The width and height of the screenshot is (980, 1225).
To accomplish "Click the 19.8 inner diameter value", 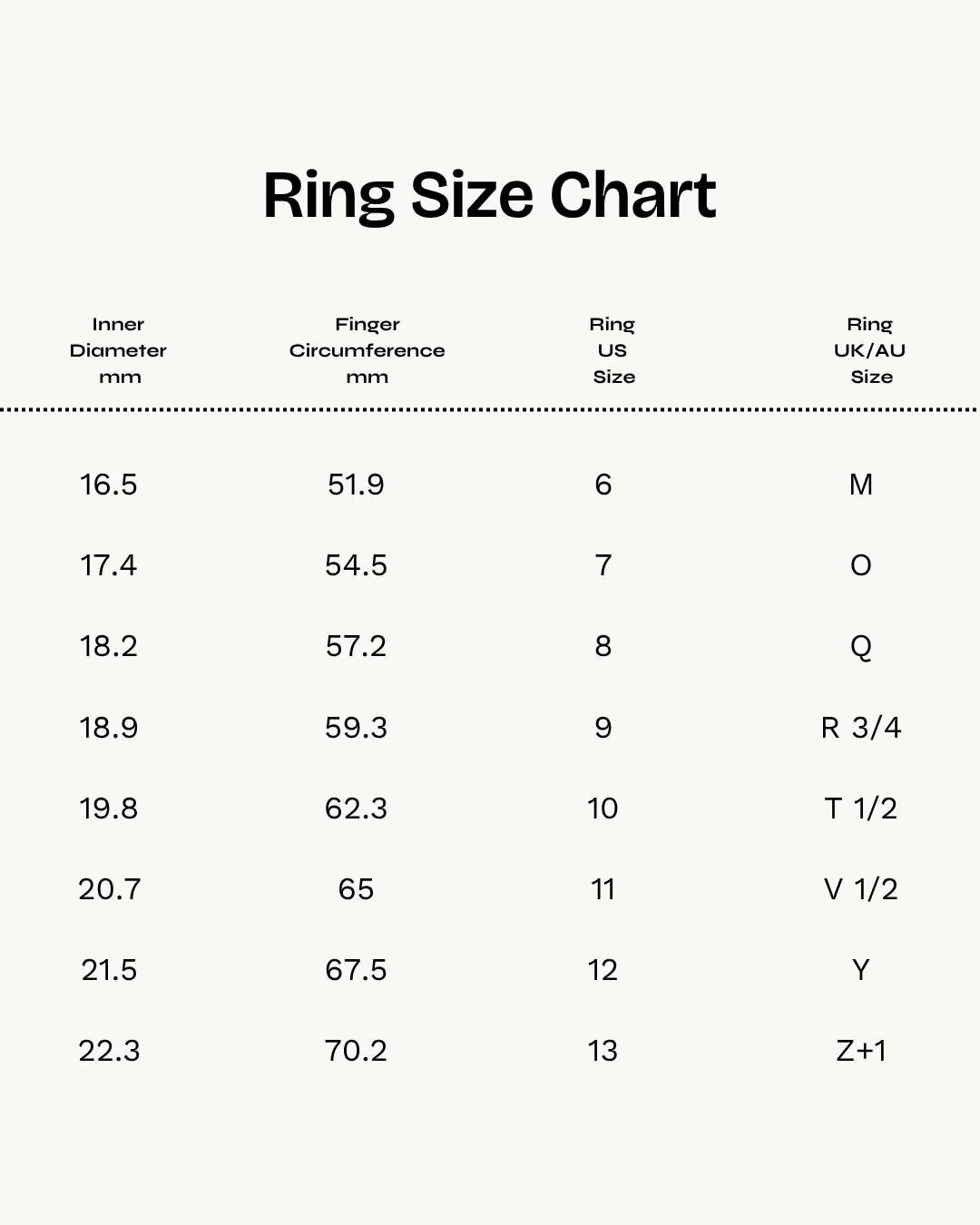I will pyautogui.click(x=109, y=808).
